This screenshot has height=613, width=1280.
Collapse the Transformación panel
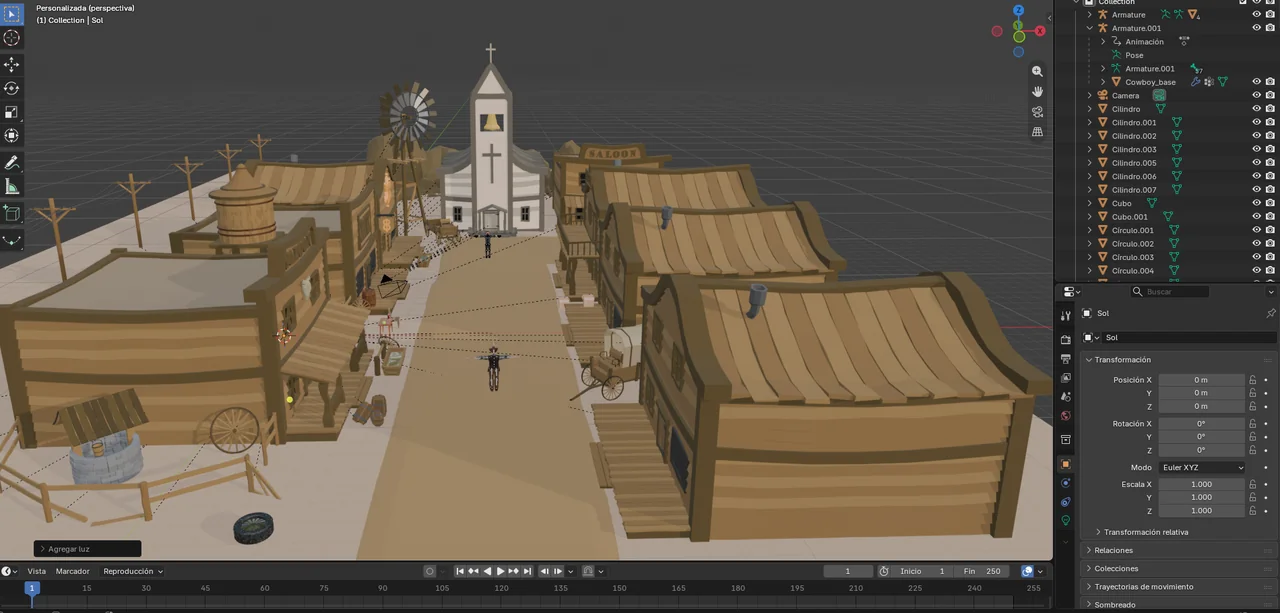pos(1122,359)
